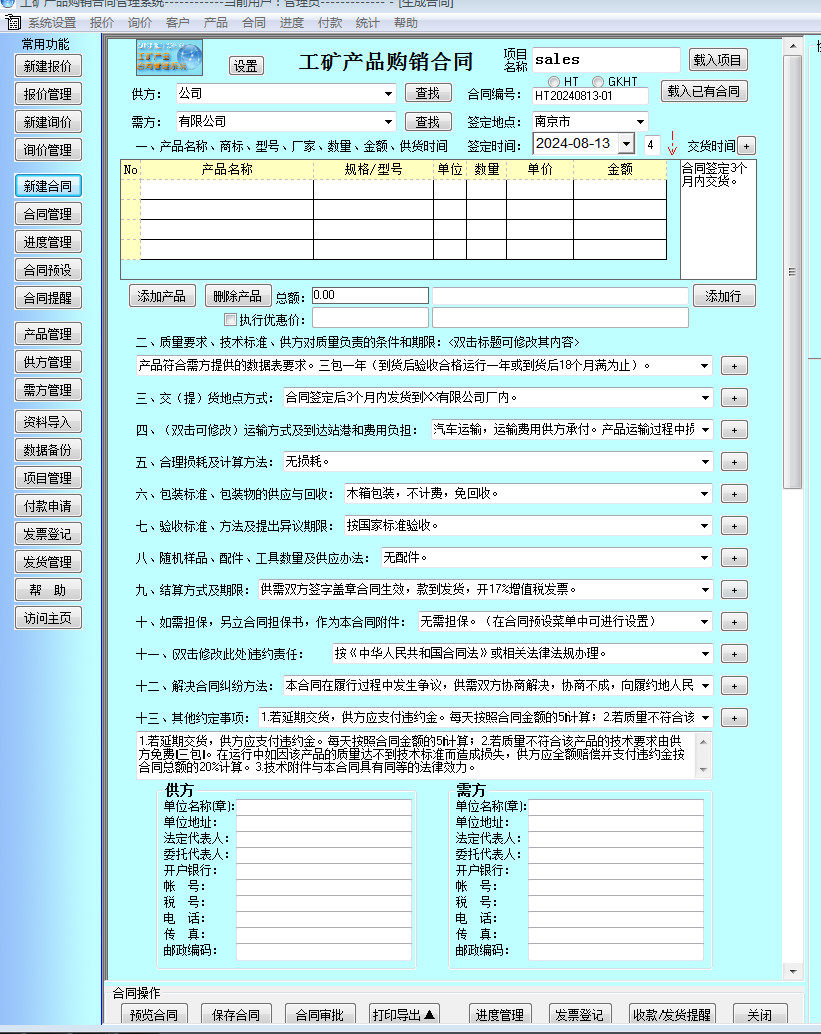
Task: Click the 新建报价 sidebar button
Action: 48,67
